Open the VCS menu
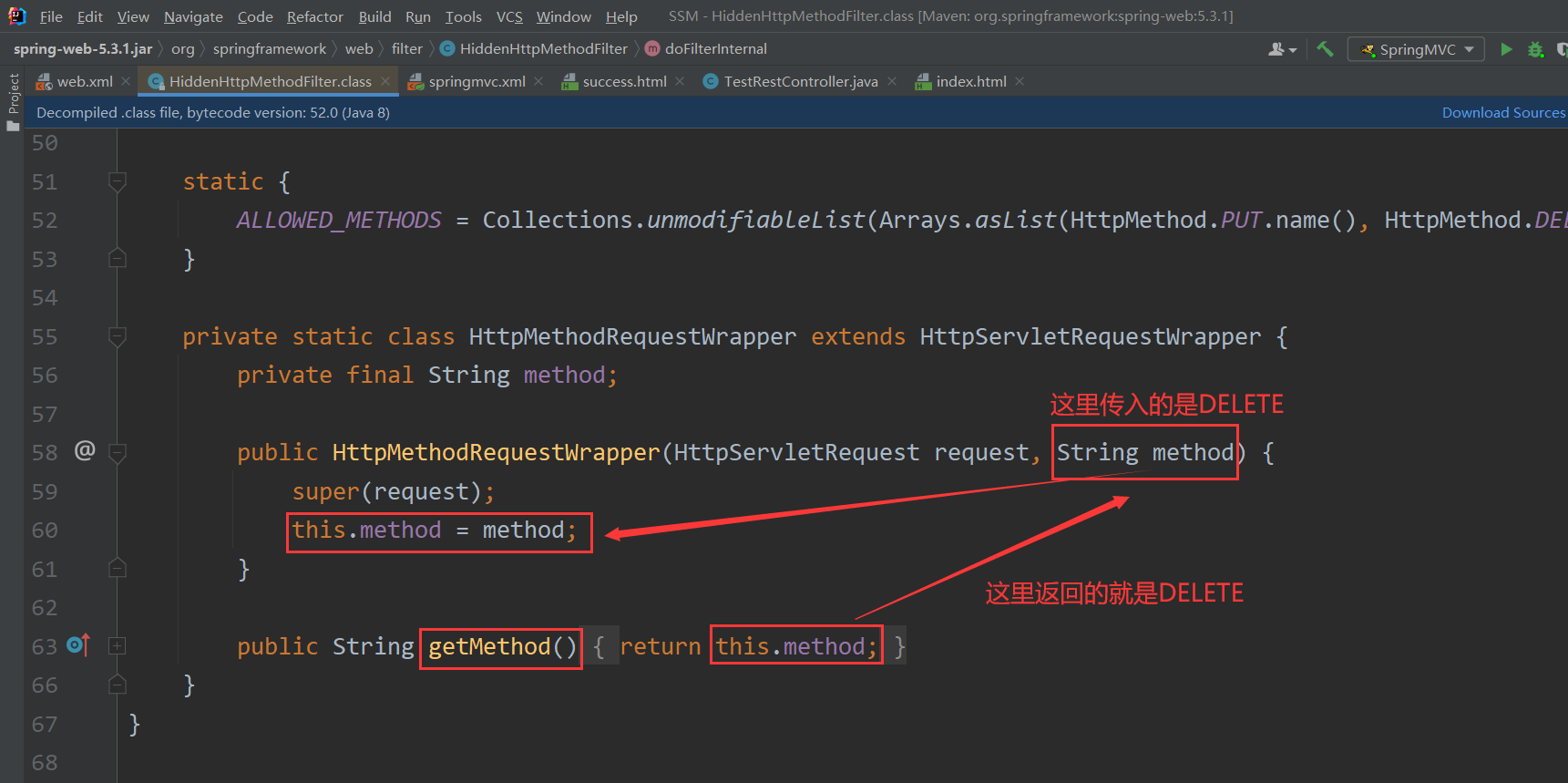The height and width of the screenshot is (783, 1568). [509, 16]
